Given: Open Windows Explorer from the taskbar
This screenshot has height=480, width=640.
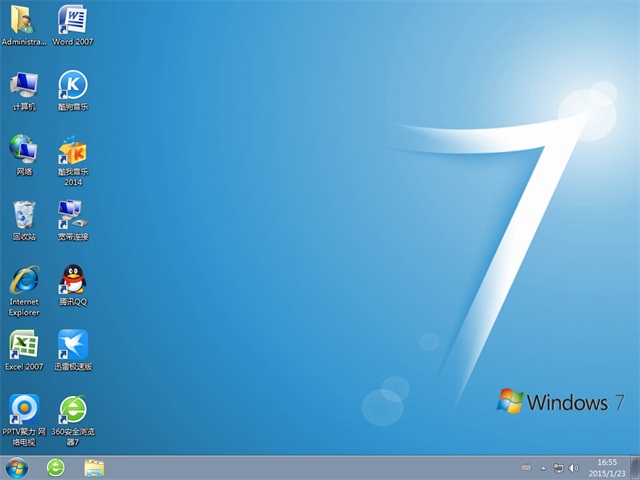Looking at the screenshot, I should [x=95, y=467].
